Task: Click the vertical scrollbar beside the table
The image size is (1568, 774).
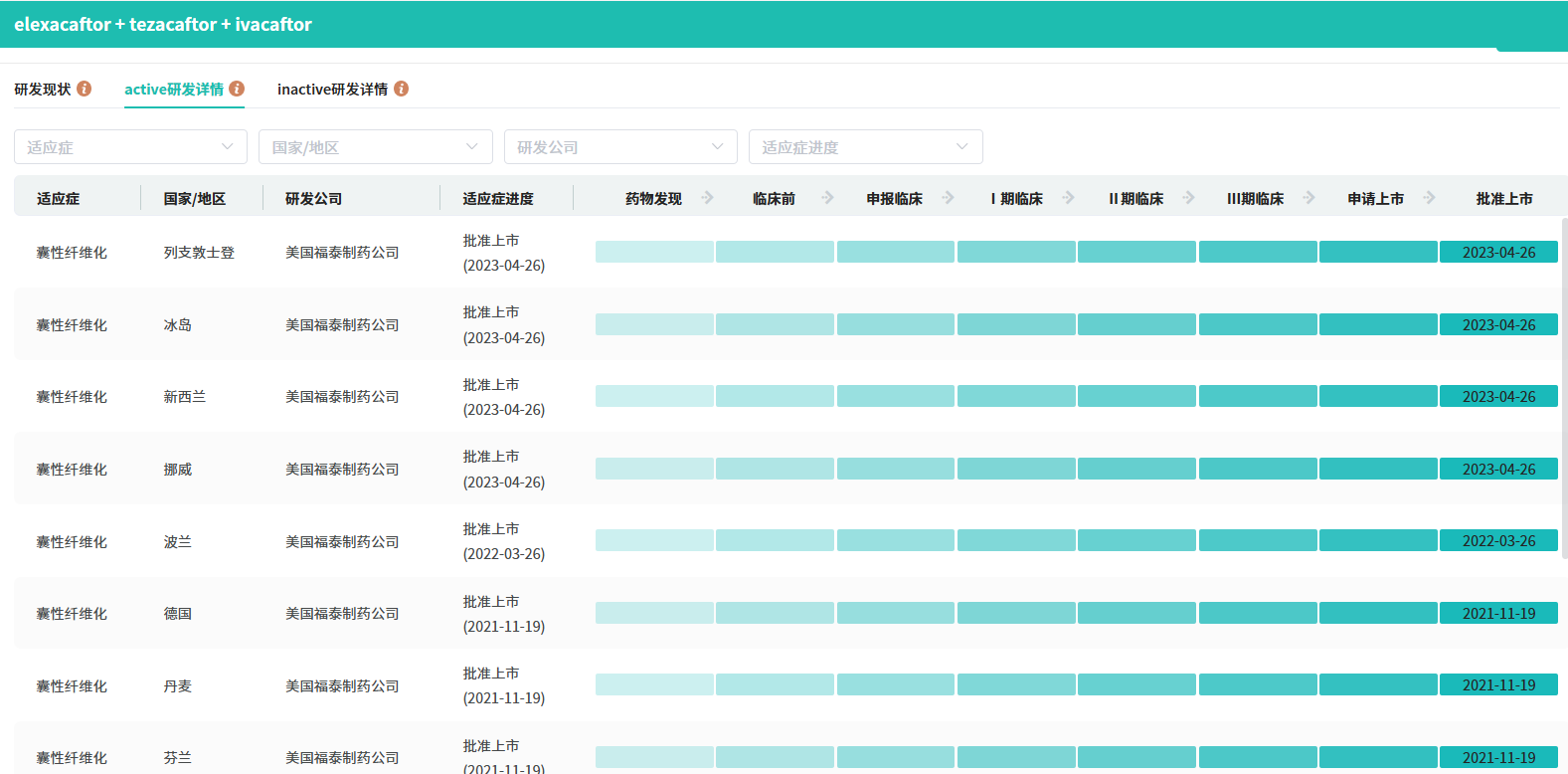Action: tap(1563, 388)
